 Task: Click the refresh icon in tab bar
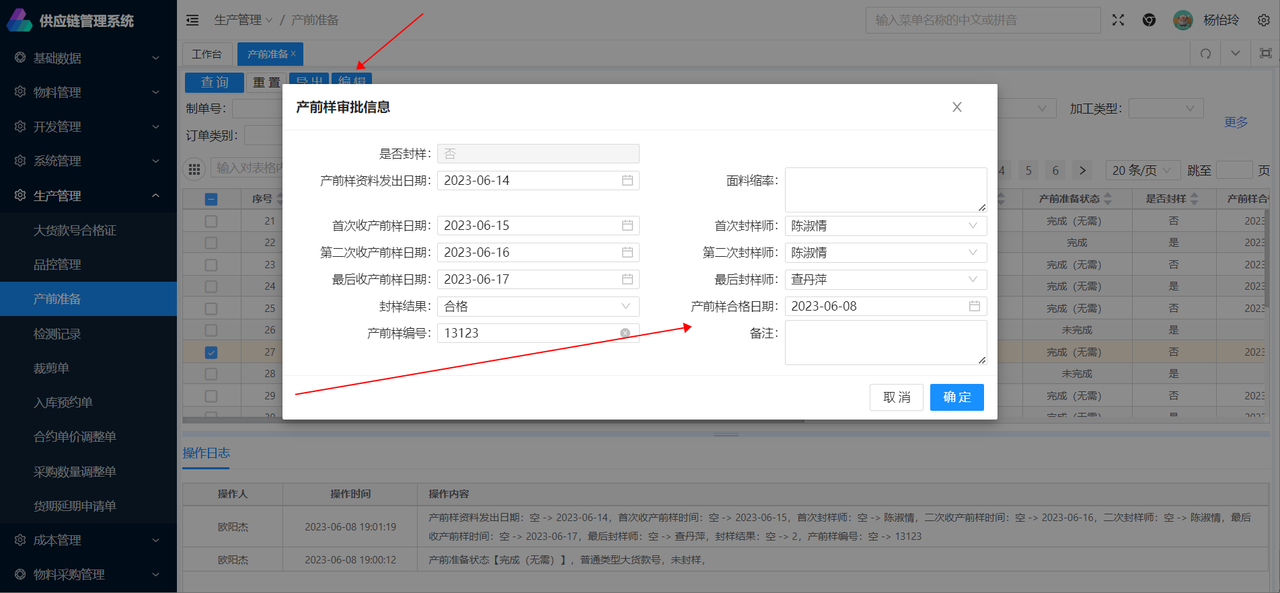coord(1206,54)
